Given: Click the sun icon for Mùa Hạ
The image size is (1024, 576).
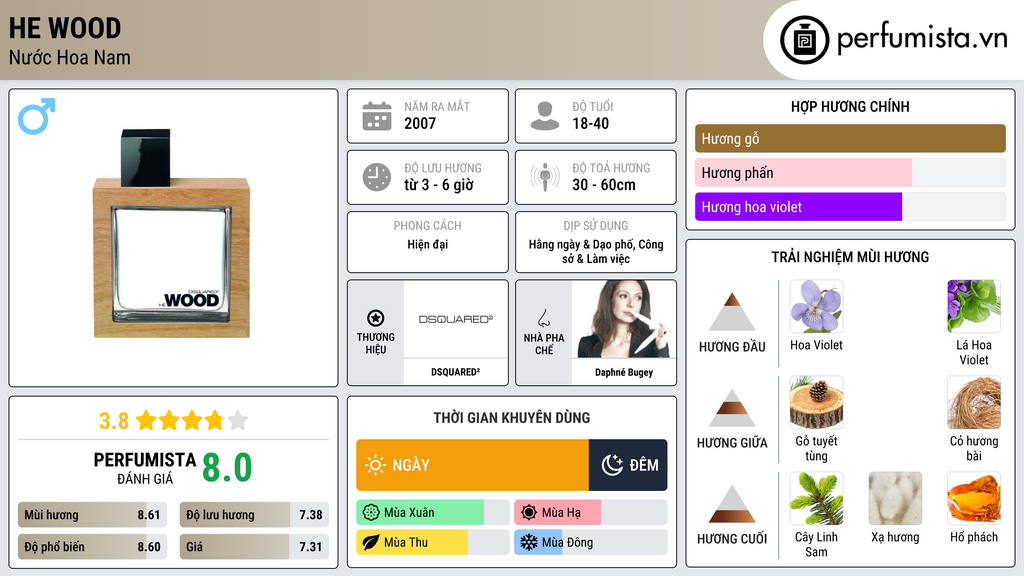Looking at the screenshot, I should (529, 513).
